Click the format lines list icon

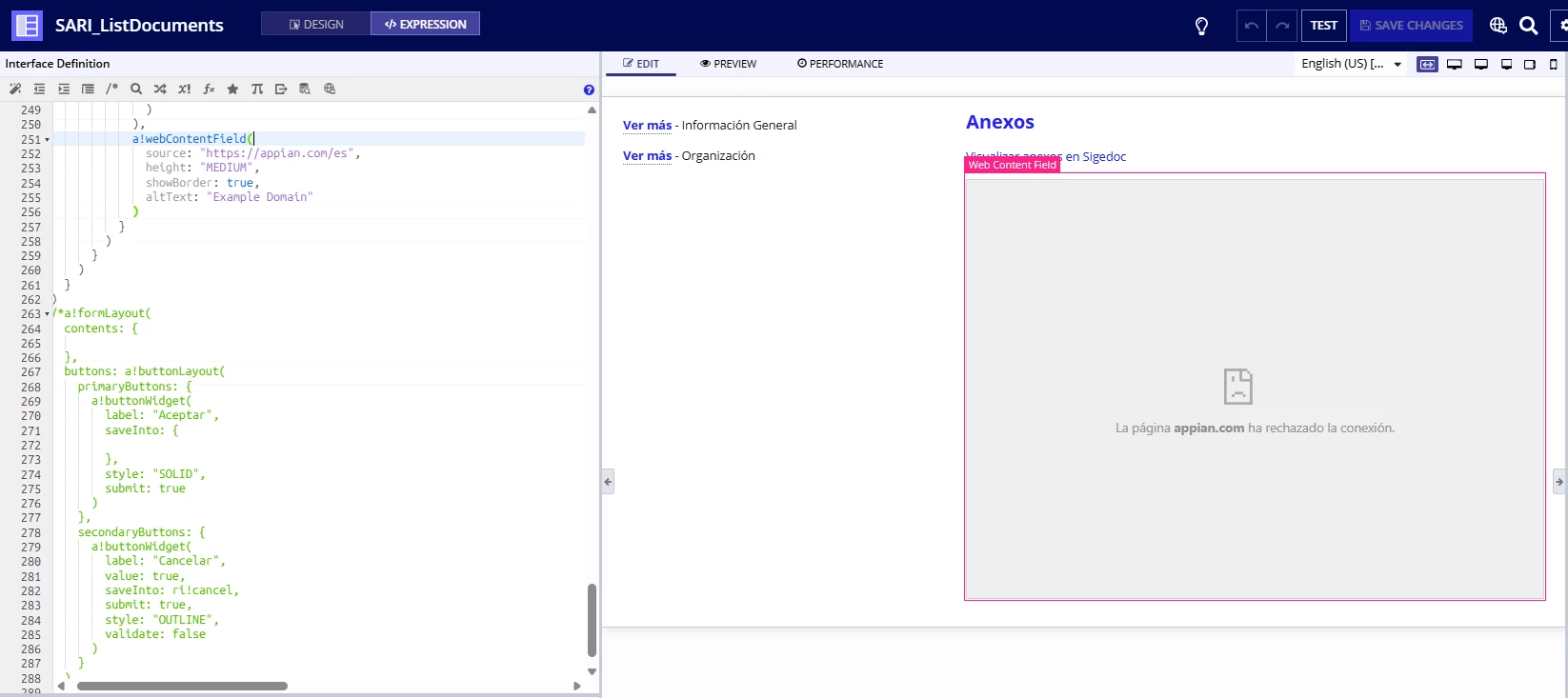88,89
